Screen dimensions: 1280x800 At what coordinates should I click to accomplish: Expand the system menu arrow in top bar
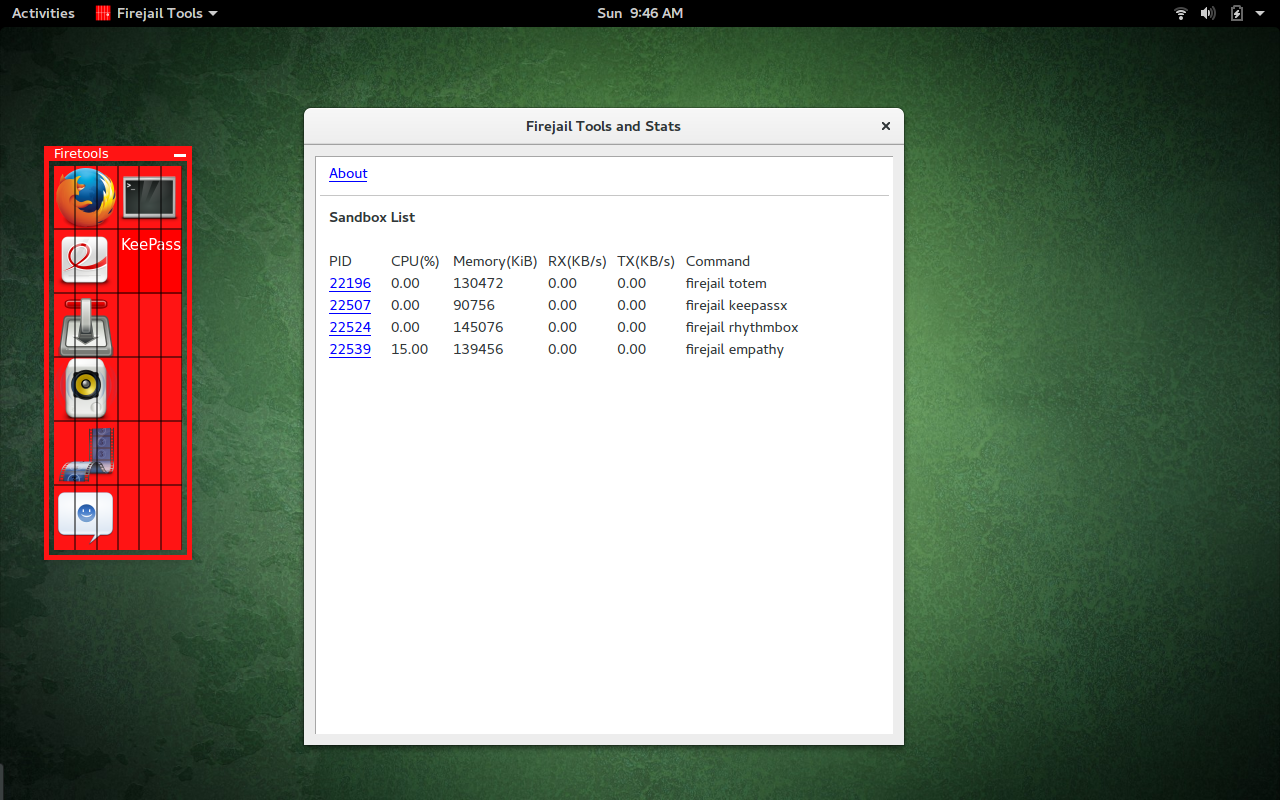coord(1261,13)
